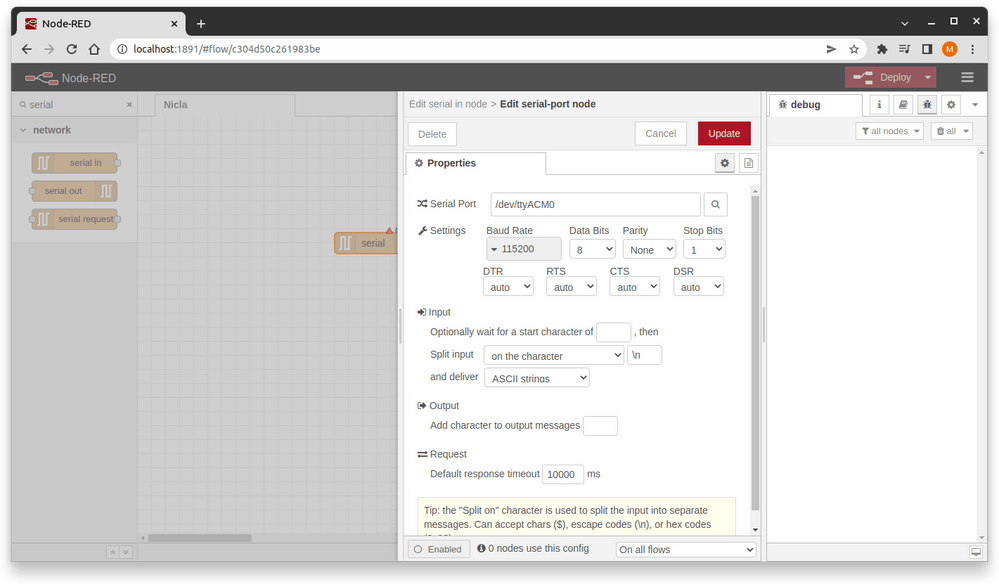Select the serial in palette node
Screen dimensions: 999x584
point(75,163)
